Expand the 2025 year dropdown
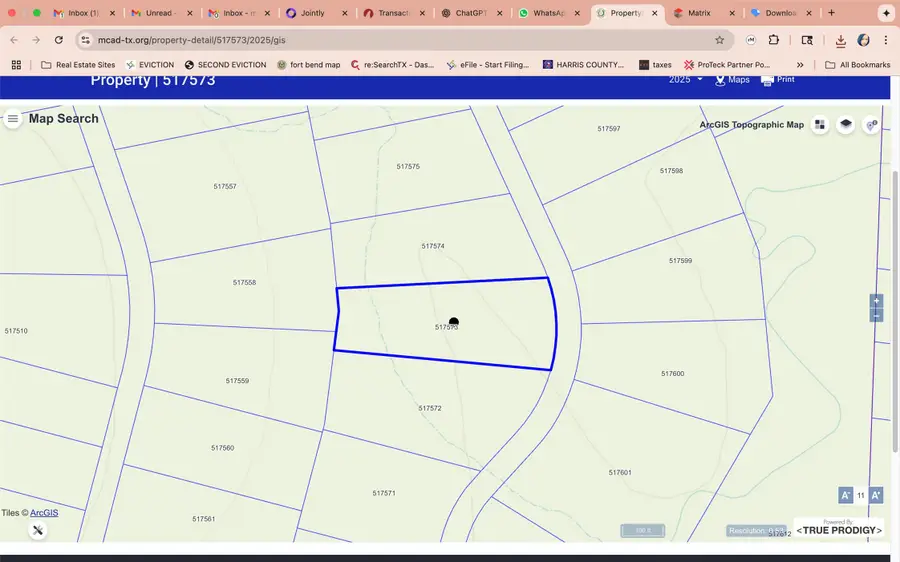The height and width of the screenshot is (562, 900). click(686, 80)
